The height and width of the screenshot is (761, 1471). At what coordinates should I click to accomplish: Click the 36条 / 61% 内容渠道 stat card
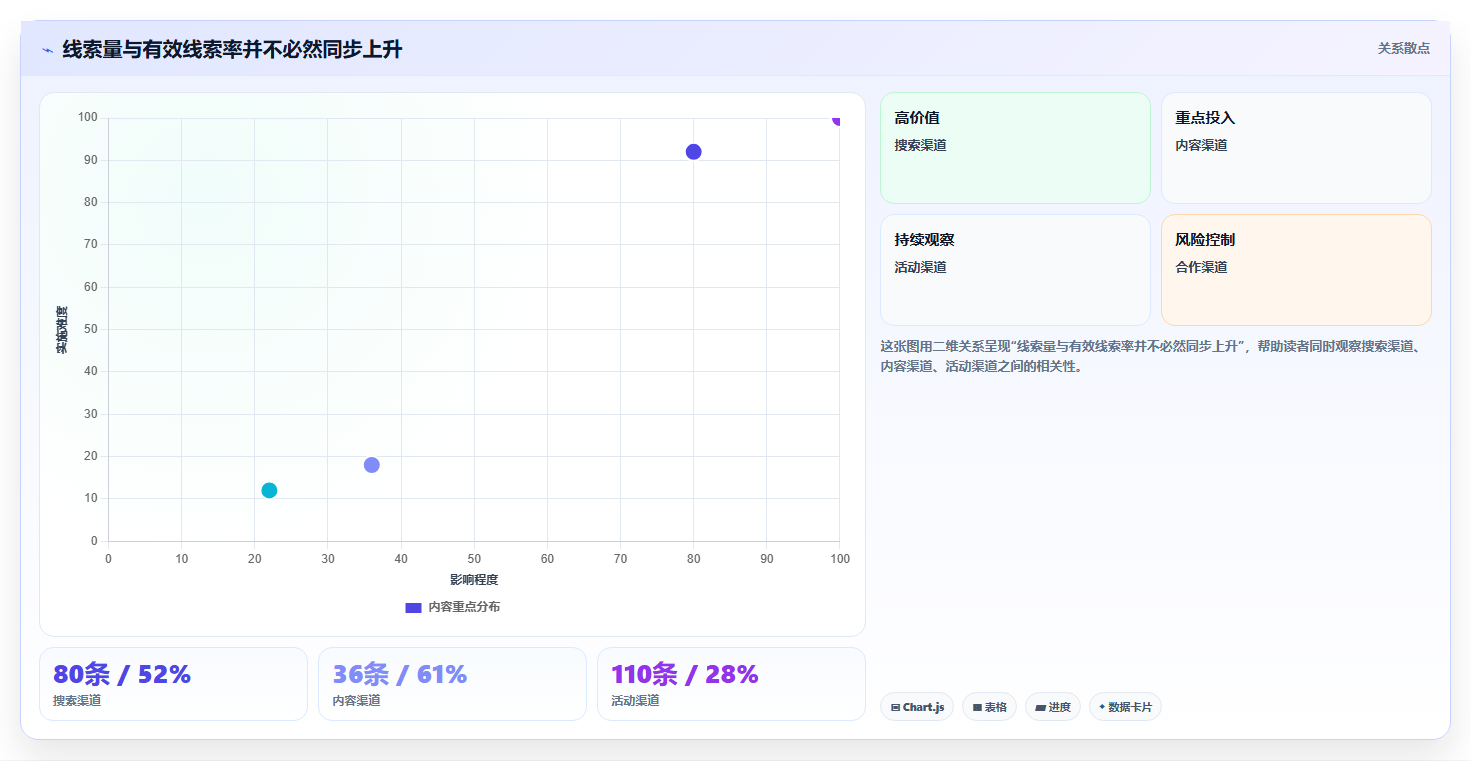pos(452,684)
